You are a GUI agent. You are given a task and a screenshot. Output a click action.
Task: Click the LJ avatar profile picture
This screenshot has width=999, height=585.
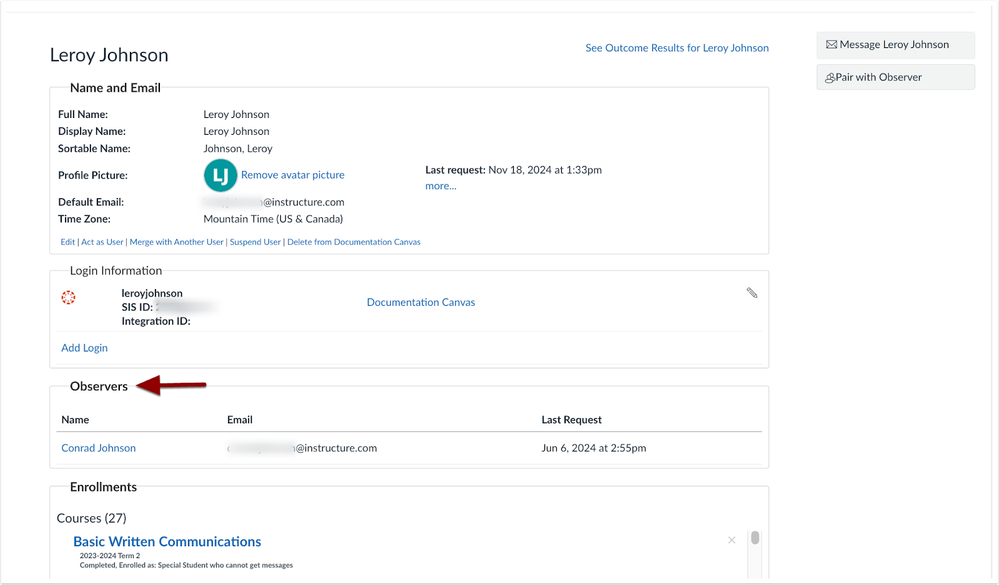tap(220, 175)
